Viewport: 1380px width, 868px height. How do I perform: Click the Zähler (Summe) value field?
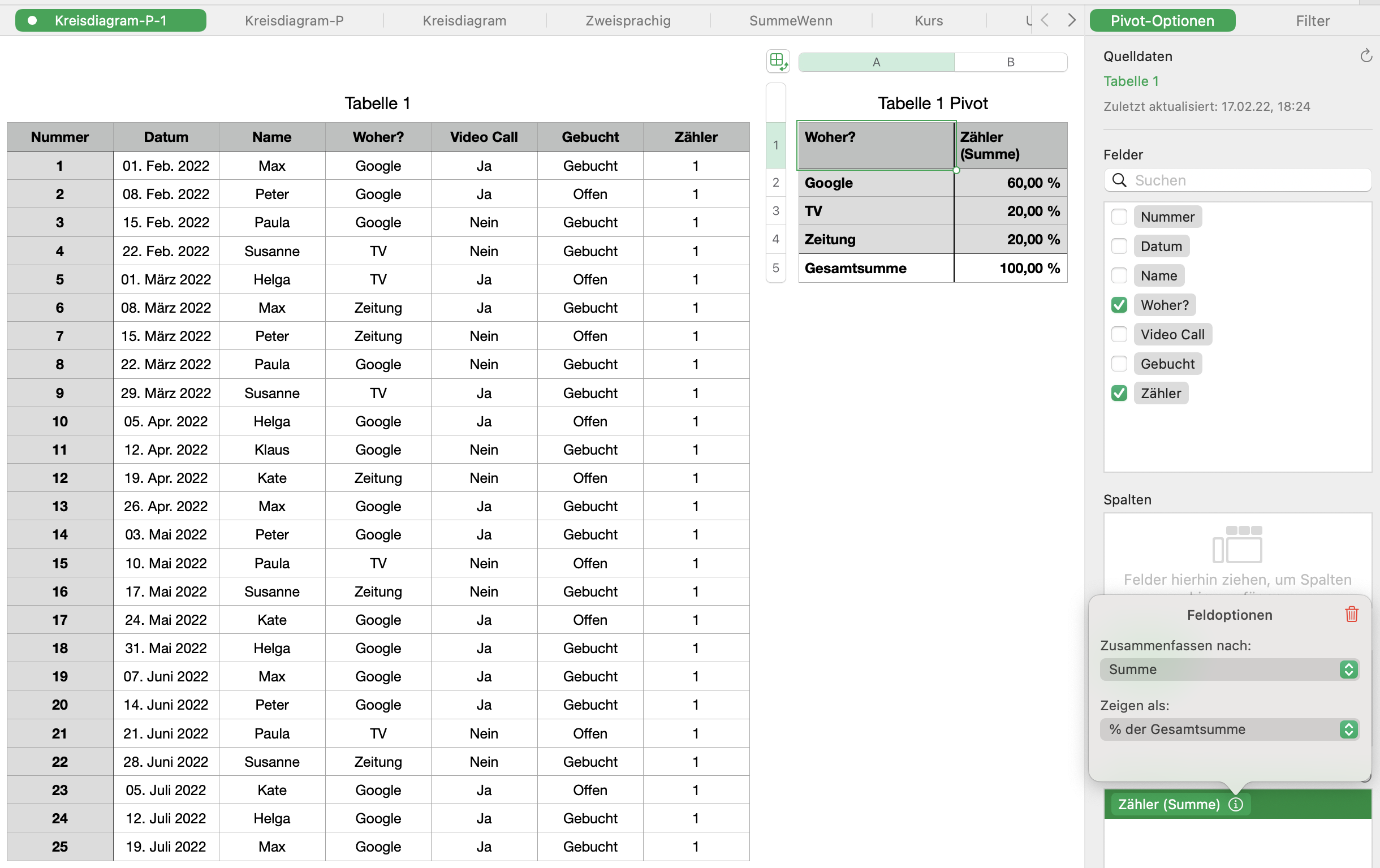1168,805
